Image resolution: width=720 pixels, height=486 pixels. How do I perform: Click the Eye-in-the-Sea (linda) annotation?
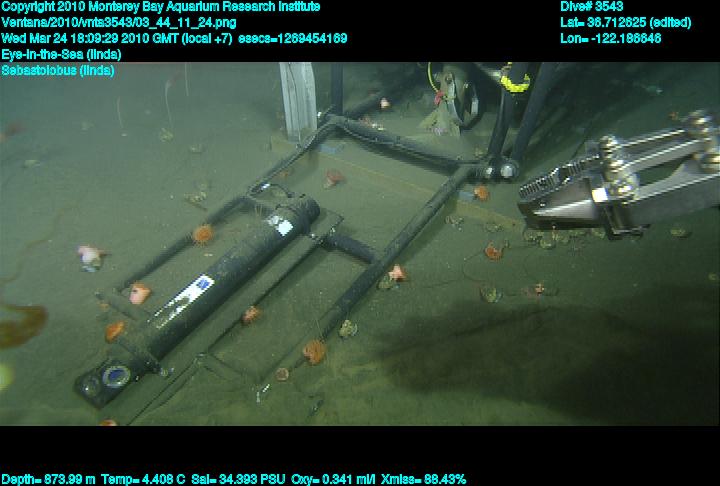tap(62, 55)
